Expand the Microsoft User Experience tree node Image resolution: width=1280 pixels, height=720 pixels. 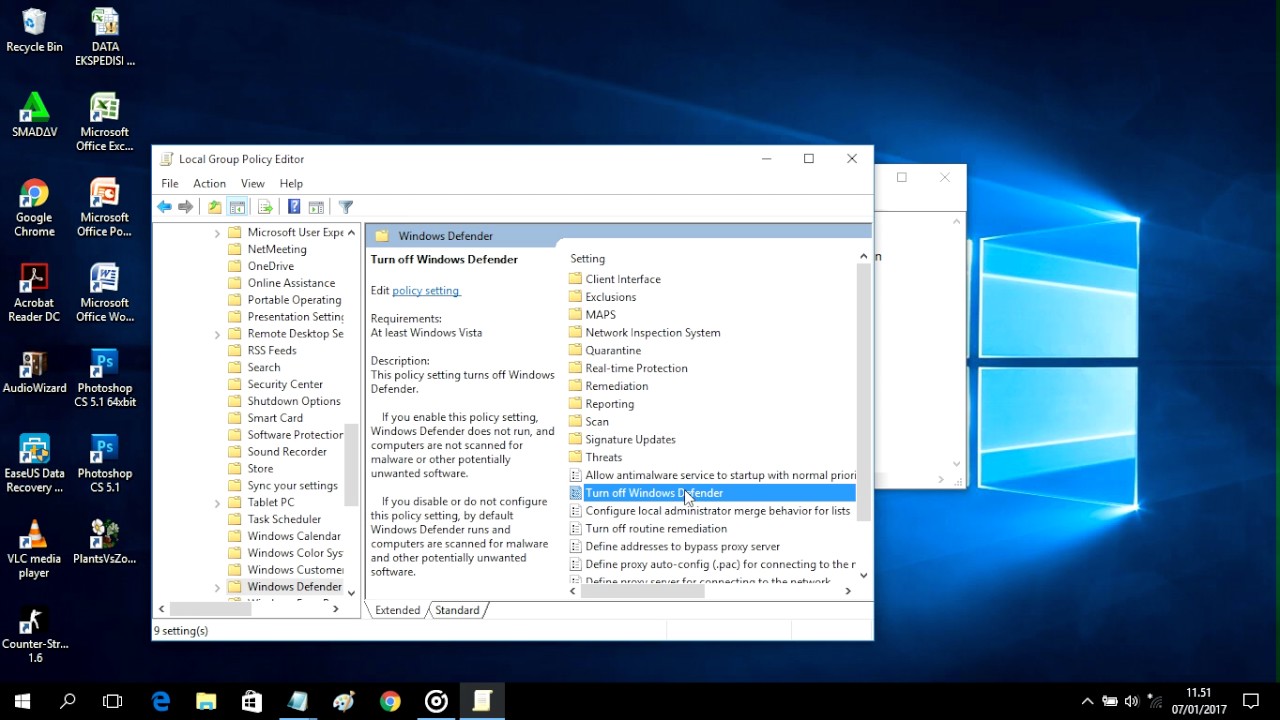(x=217, y=233)
